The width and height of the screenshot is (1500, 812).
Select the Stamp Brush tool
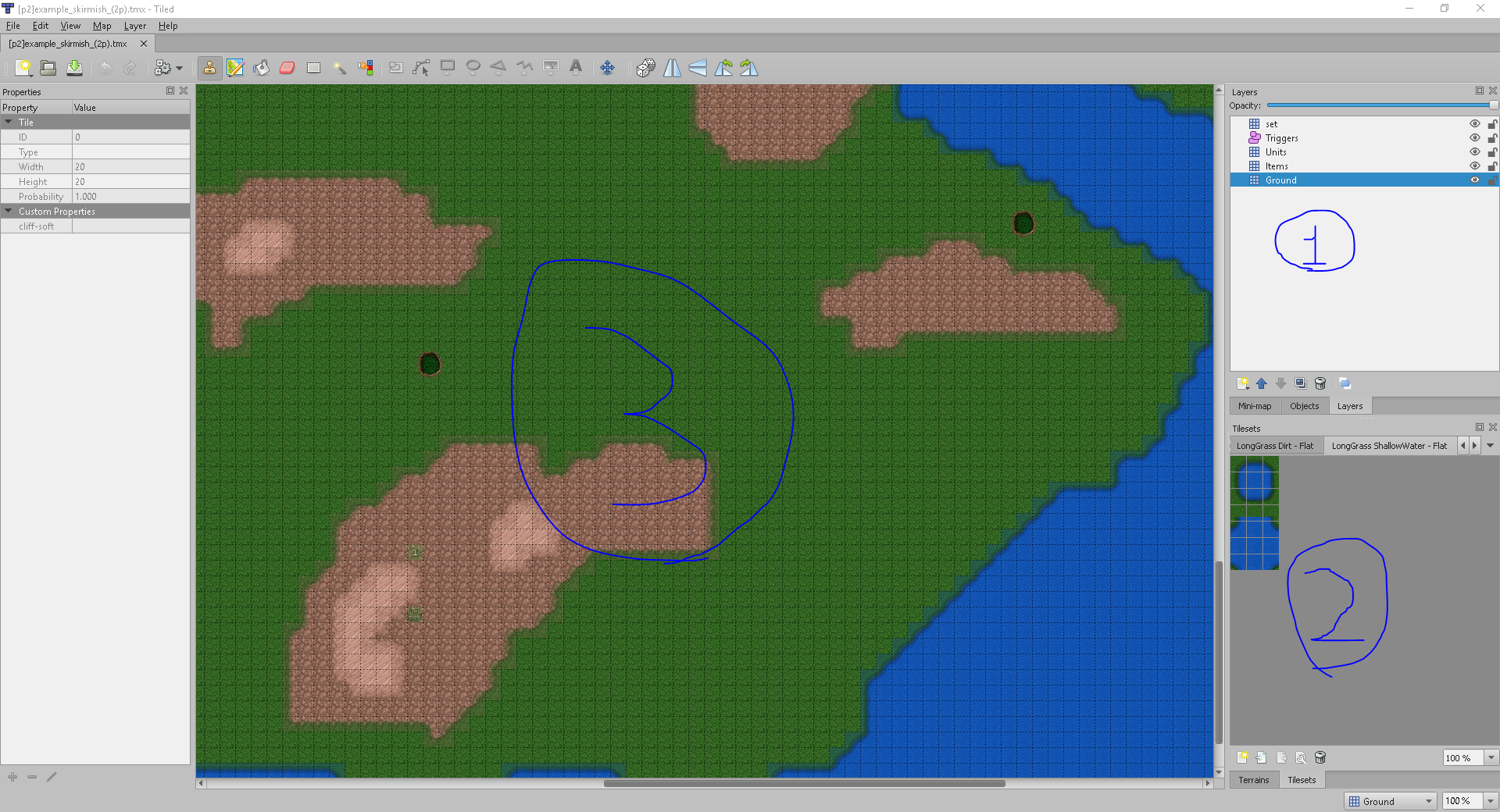[x=209, y=68]
